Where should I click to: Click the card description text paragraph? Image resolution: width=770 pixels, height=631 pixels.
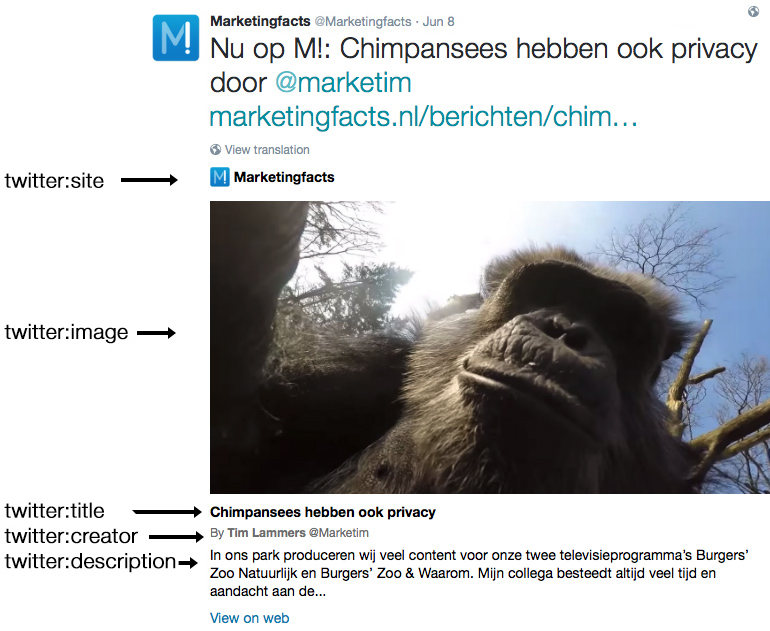(x=479, y=573)
